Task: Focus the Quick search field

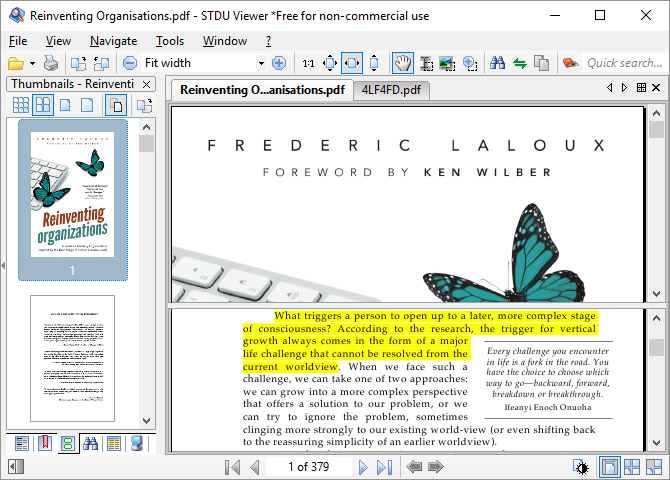Action: click(624, 63)
